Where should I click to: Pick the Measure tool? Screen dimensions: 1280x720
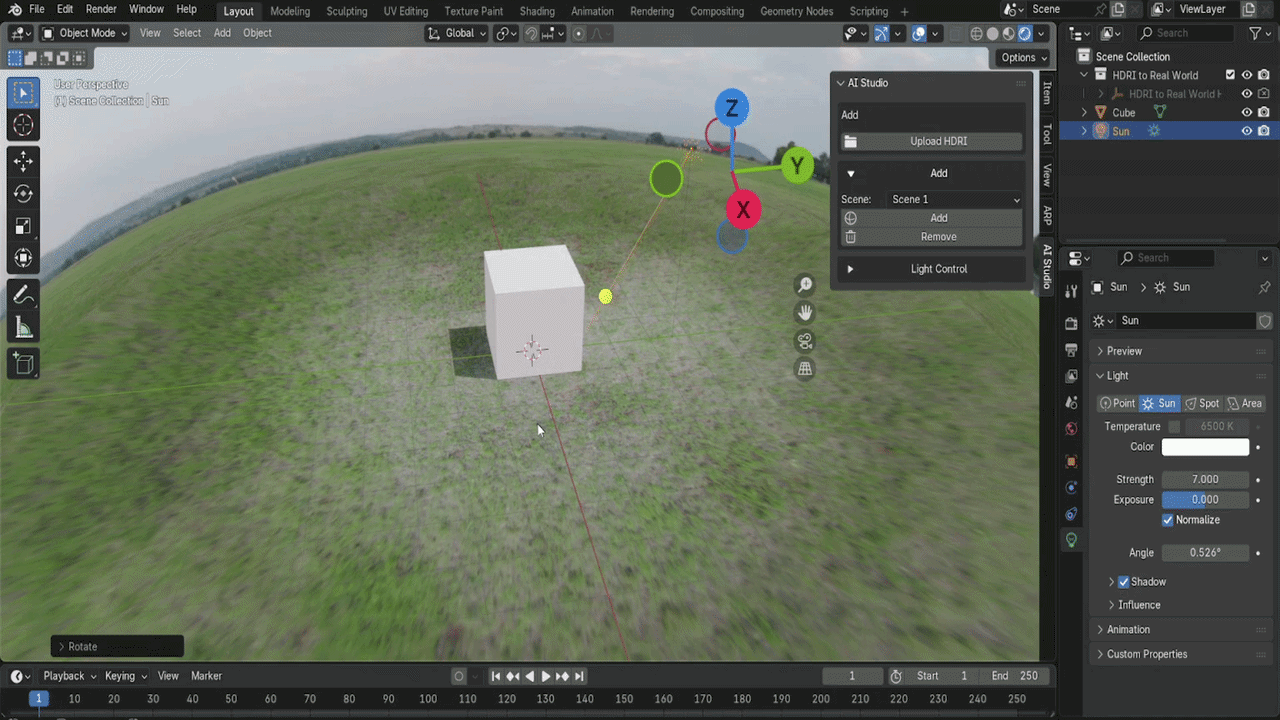tap(23, 328)
